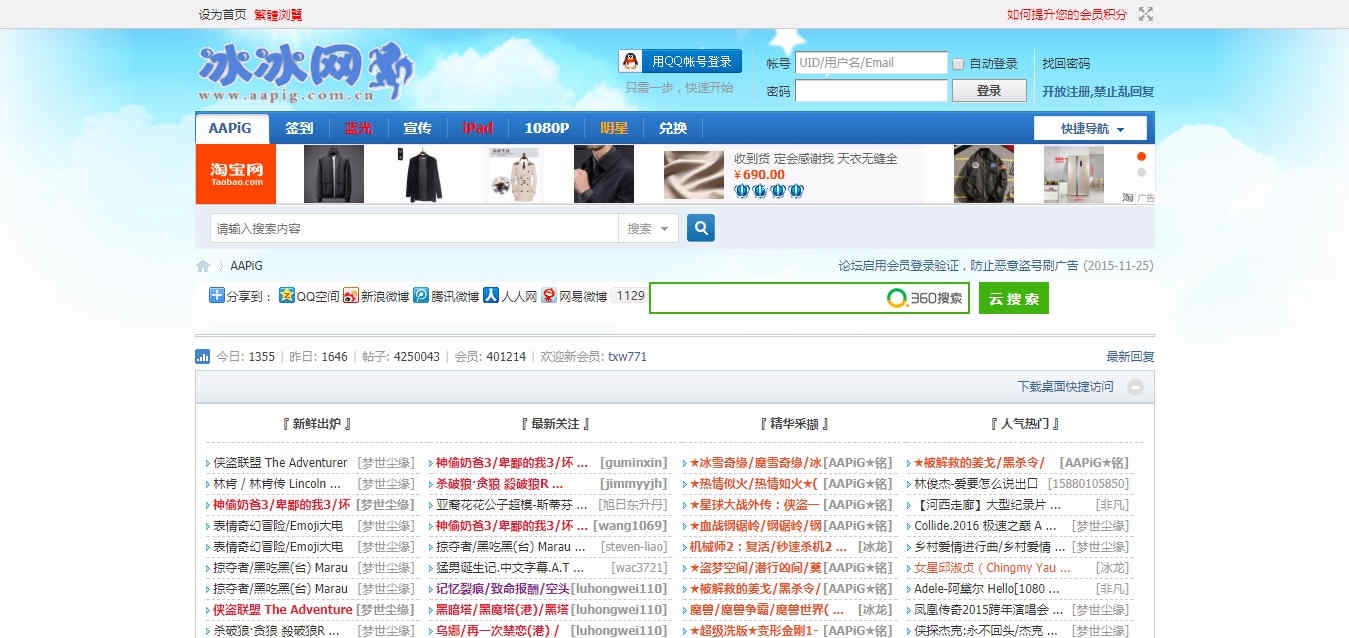
Task: Click the widescreen toggle icon at top right
Action: click(1146, 14)
